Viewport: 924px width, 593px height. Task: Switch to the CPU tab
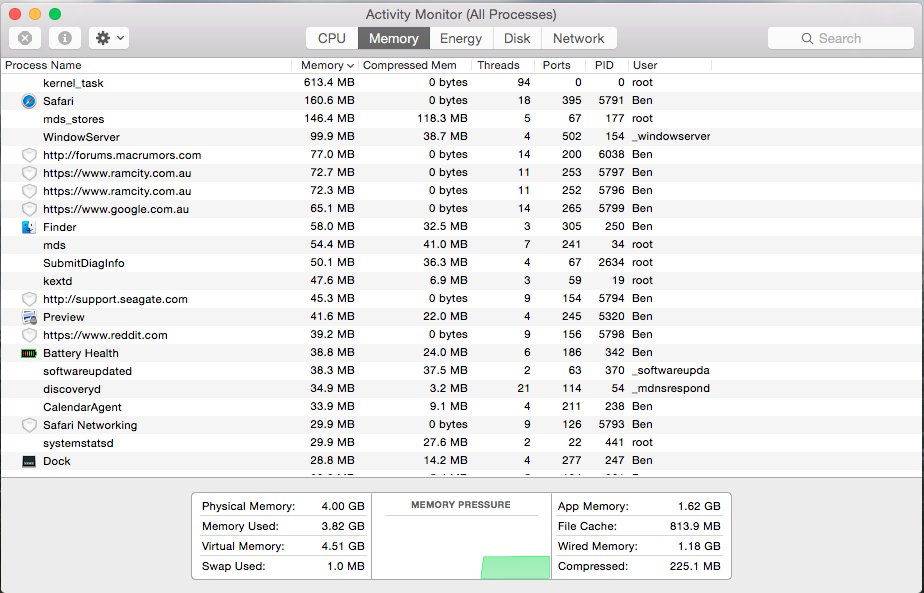coord(332,38)
